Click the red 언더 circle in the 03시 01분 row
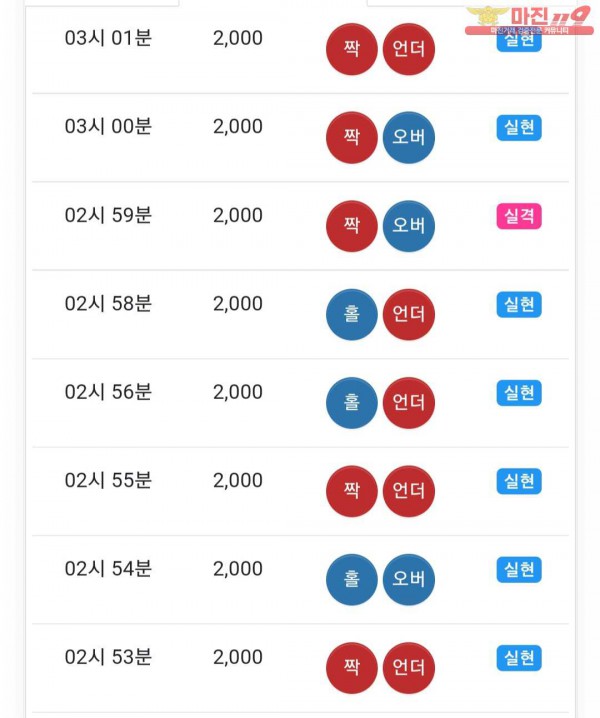The image size is (600, 718). coord(409,49)
